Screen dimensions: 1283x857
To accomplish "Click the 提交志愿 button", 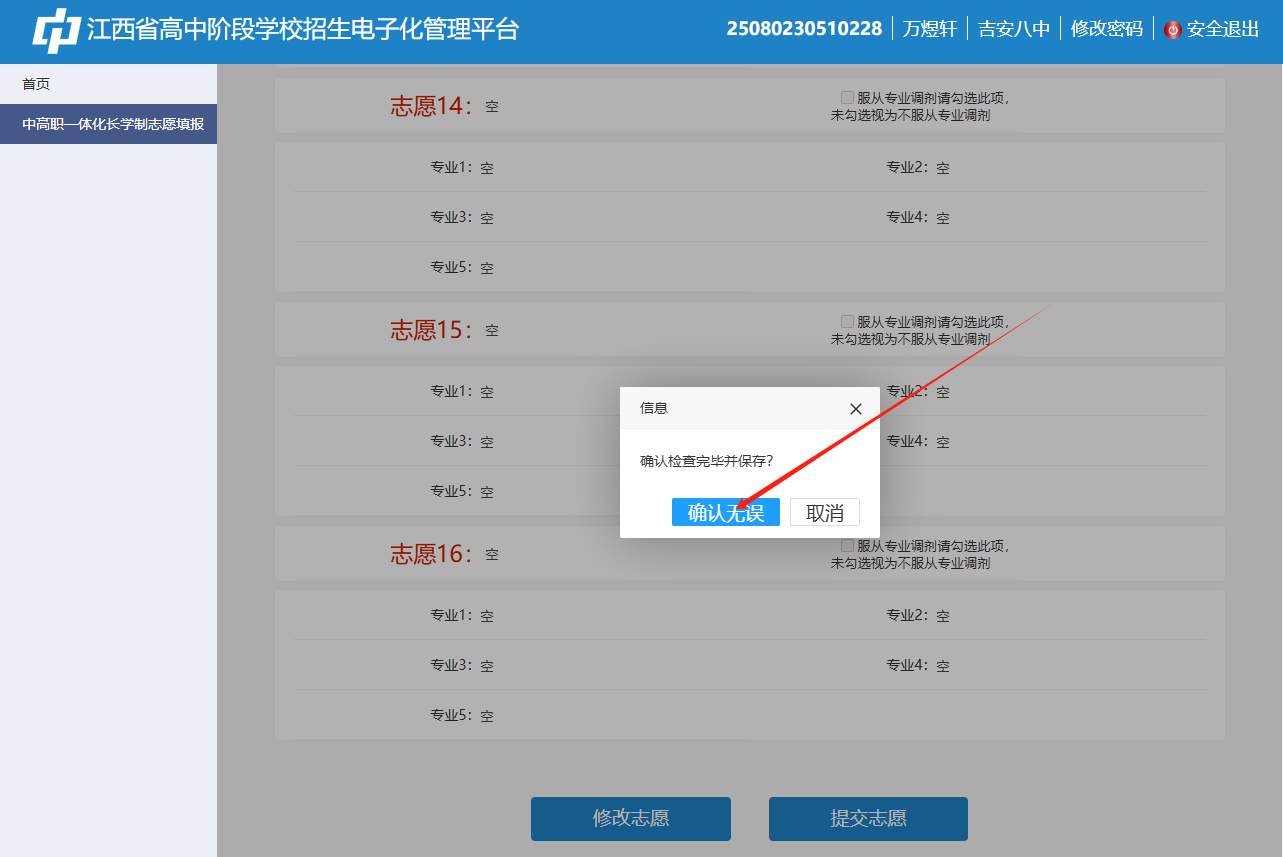I will pyautogui.click(x=868, y=818).
